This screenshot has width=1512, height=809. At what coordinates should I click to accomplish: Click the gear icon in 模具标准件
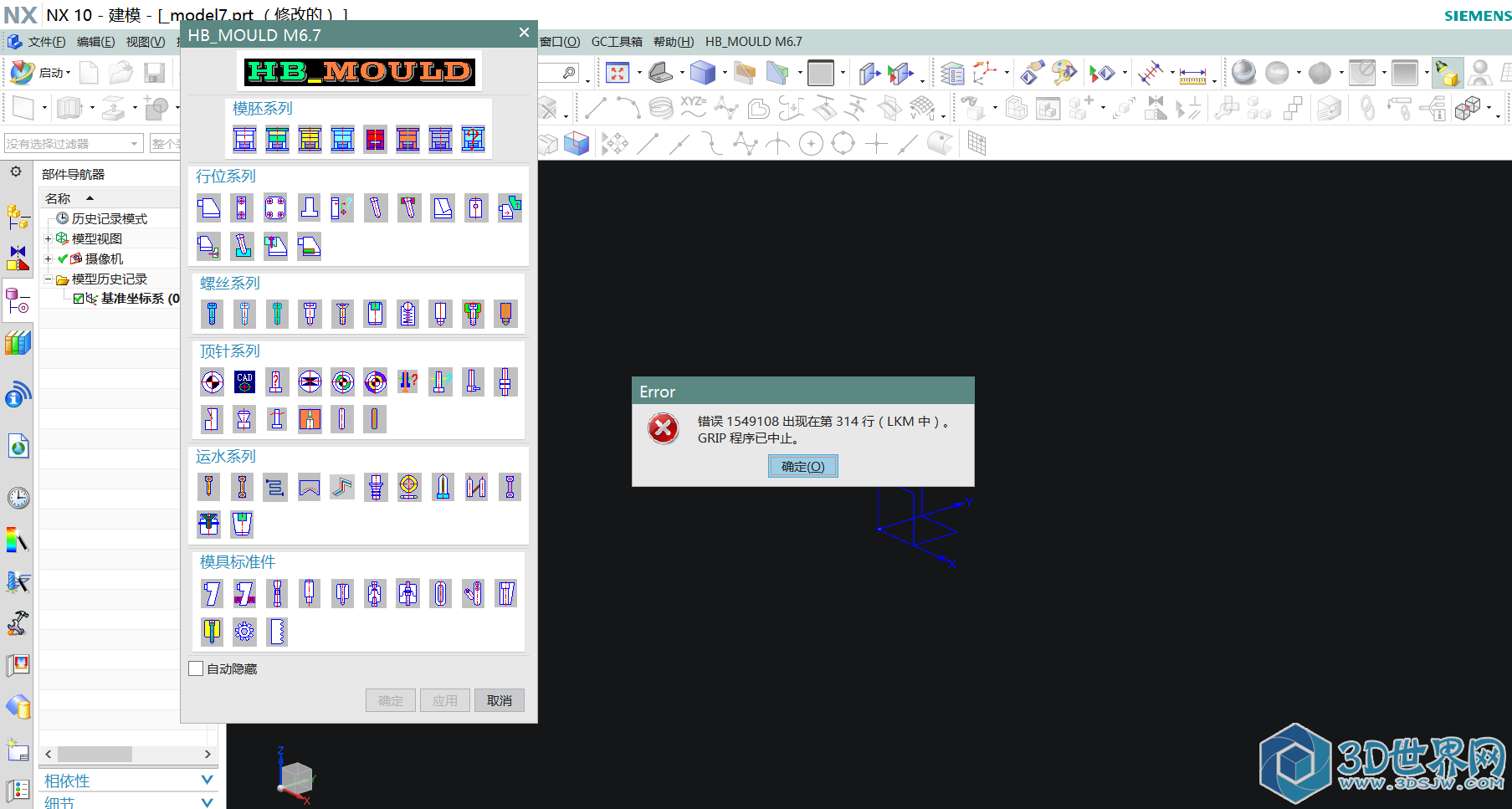[244, 631]
